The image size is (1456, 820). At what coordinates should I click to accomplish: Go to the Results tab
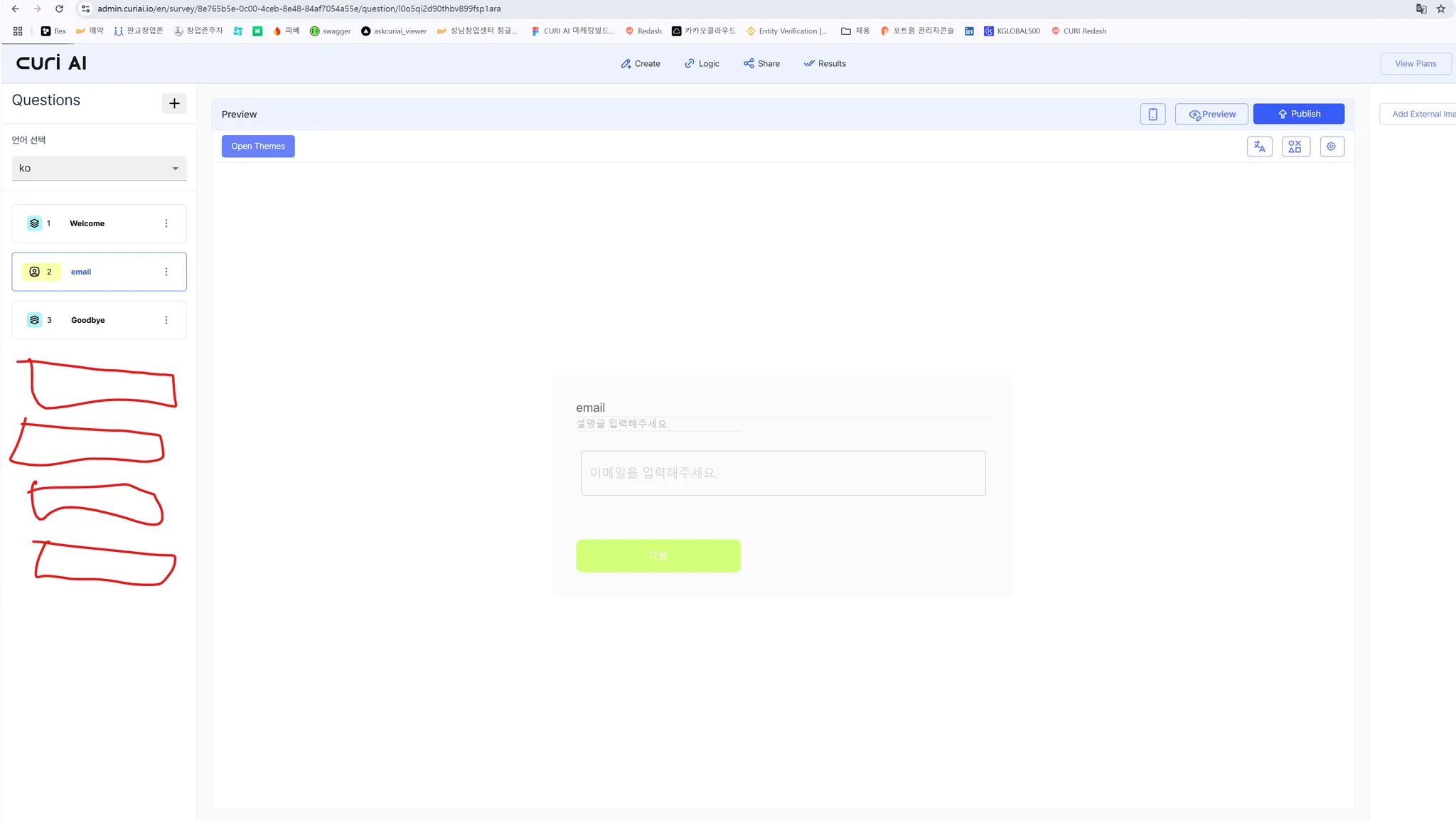click(x=825, y=63)
